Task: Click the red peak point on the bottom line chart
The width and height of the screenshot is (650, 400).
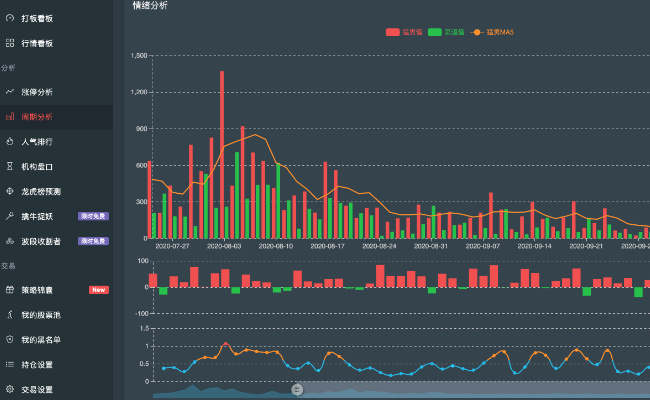Action: (x=226, y=344)
